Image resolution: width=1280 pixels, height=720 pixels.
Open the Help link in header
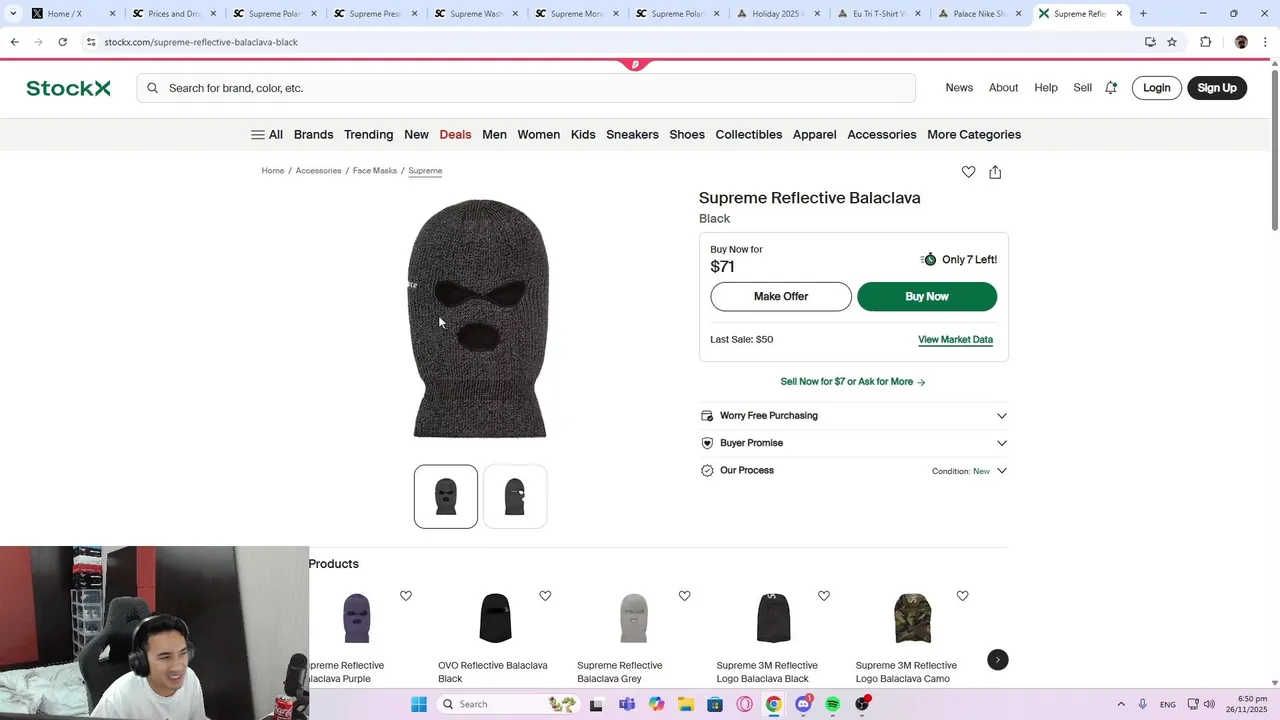[1046, 88]
